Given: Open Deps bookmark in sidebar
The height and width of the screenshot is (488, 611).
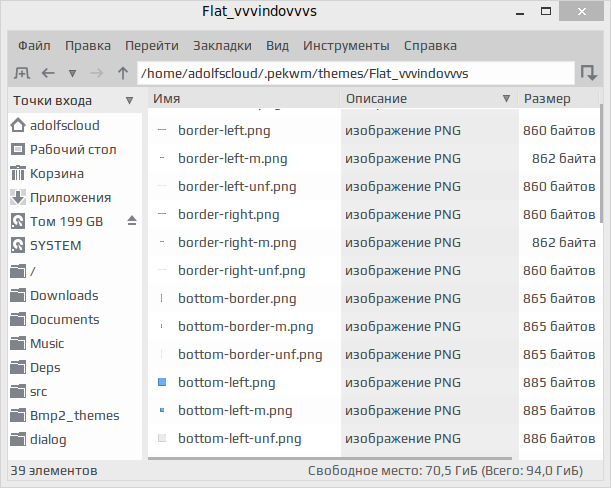Looking at the screenshot, I should click(x=75, y=368).
